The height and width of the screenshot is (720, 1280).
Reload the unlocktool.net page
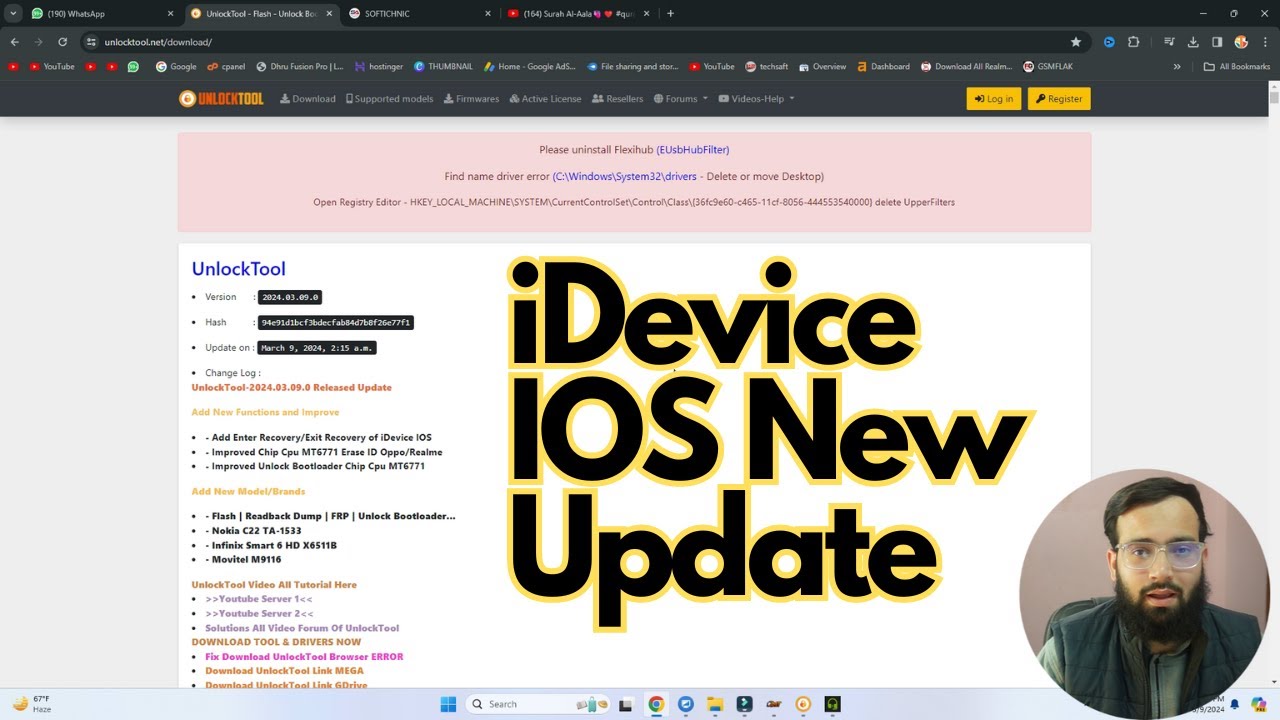tap(62, 42)
